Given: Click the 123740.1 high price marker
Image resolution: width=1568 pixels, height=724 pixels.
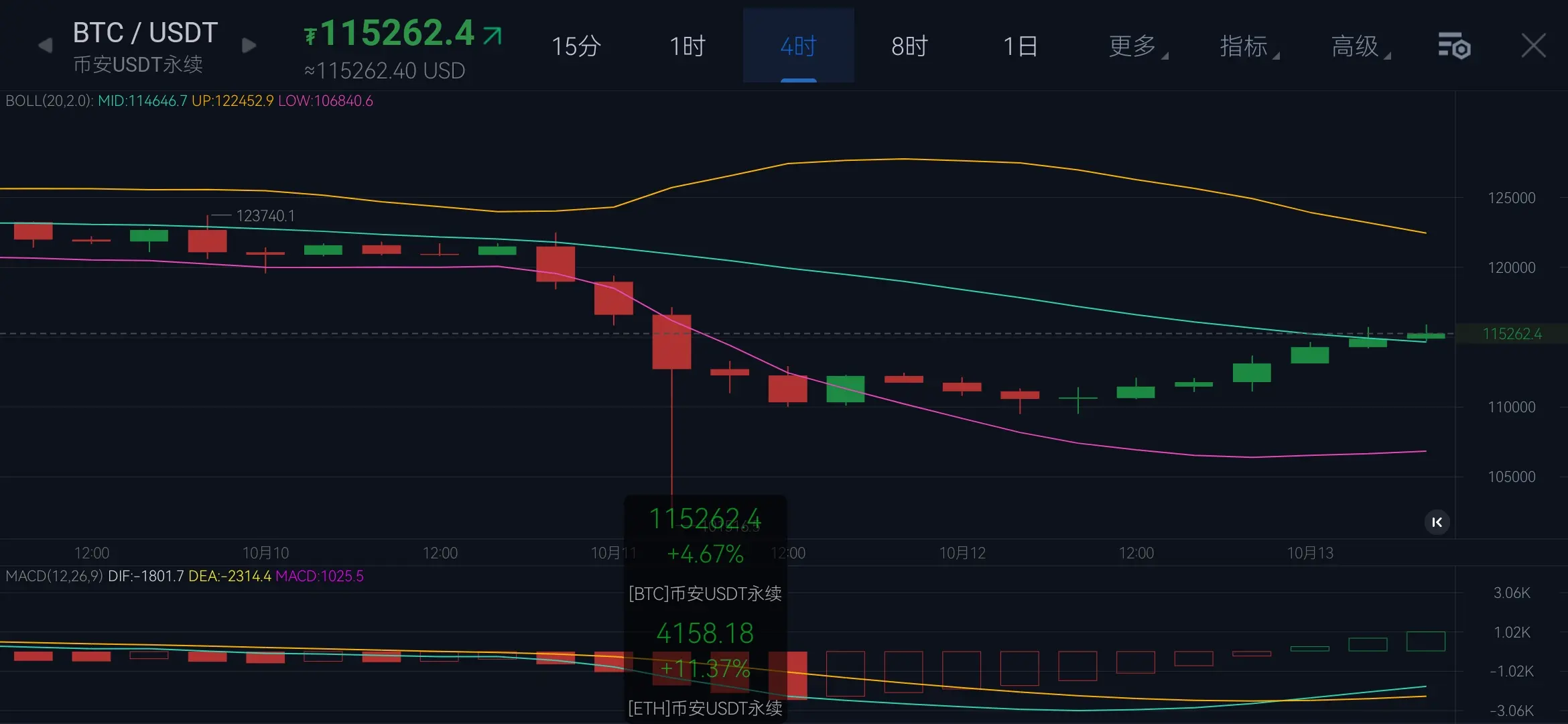Looking at the screenshot, I should [x=265, y=216].
